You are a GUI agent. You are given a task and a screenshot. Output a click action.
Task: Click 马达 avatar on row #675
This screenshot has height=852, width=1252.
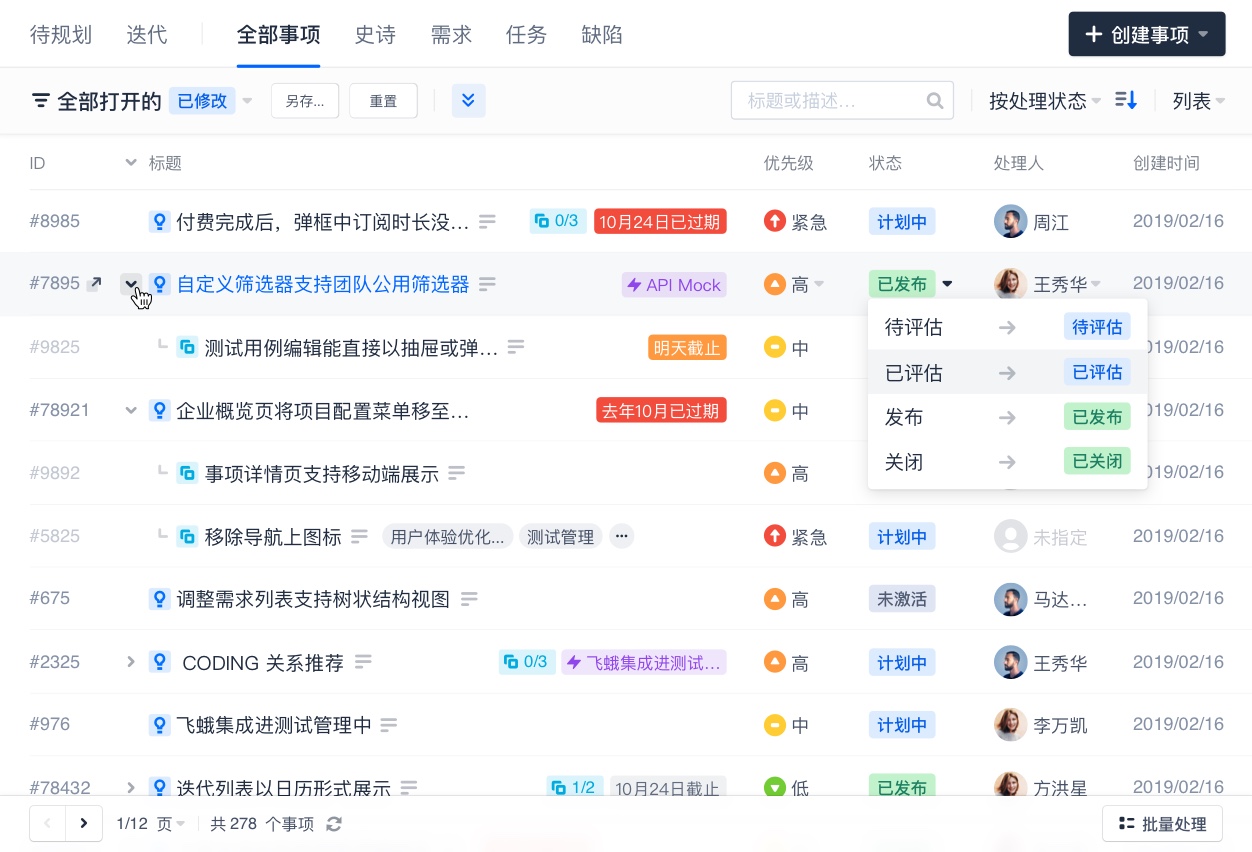click(1010, 600)
